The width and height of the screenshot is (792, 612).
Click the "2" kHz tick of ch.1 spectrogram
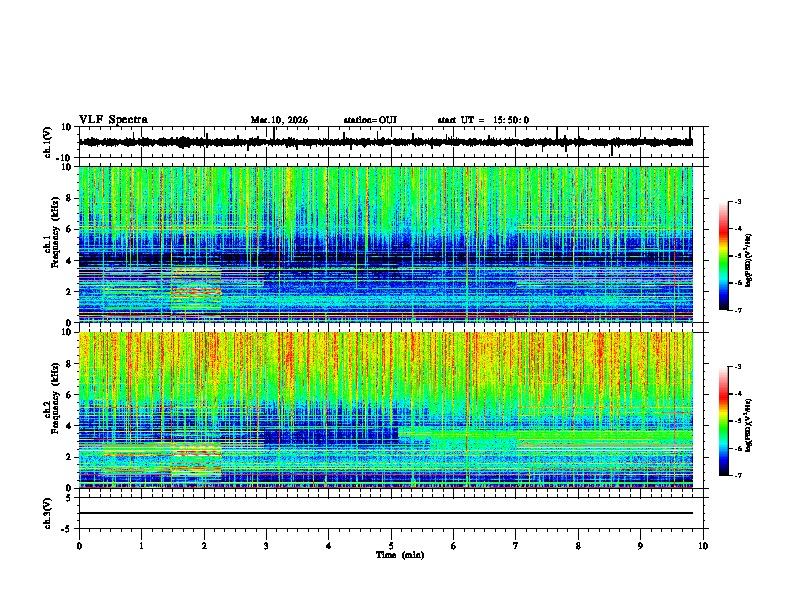pyautogui.click(x=70, y=292)
